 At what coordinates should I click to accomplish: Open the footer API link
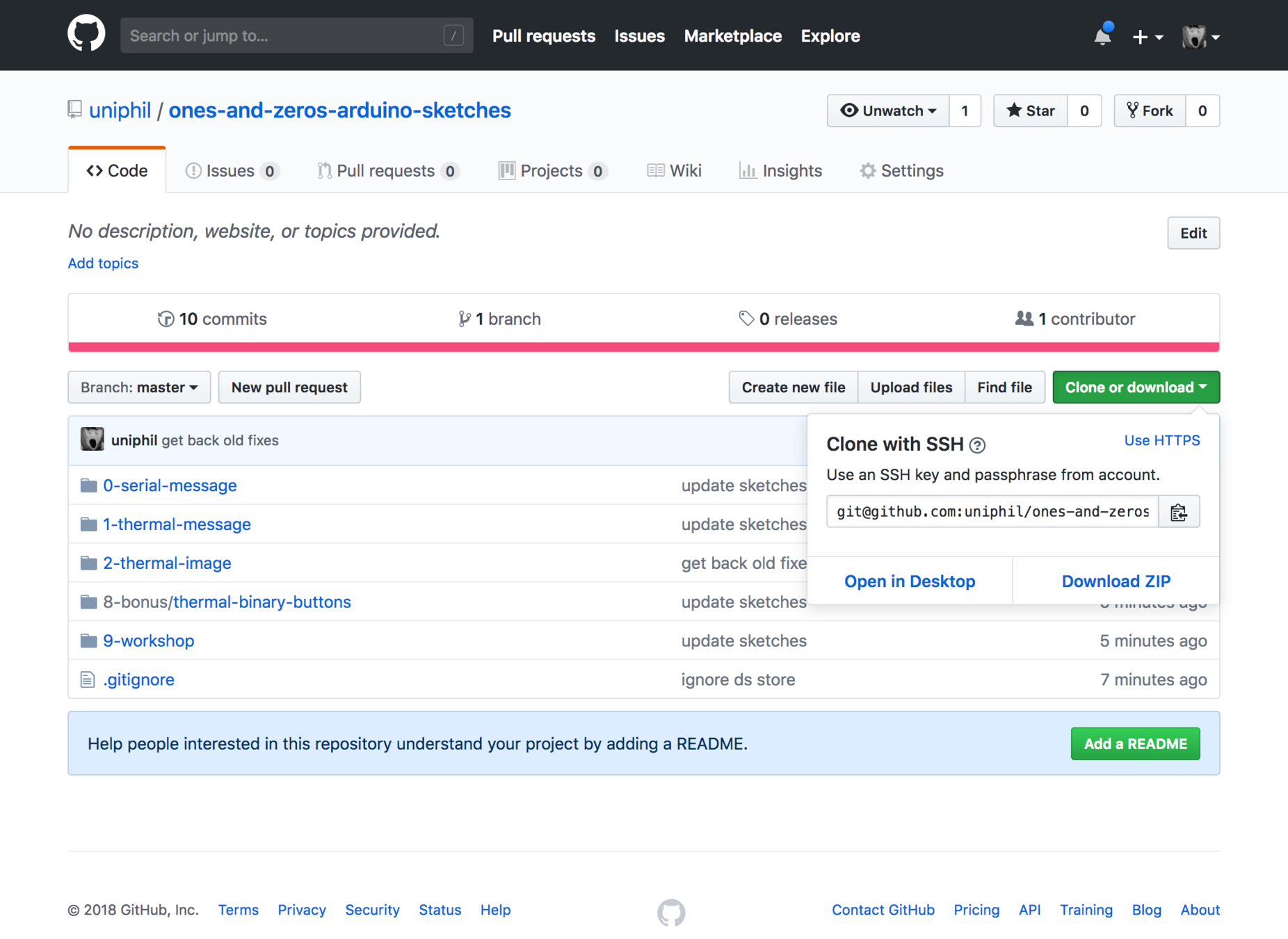(x=1029, y=910)
